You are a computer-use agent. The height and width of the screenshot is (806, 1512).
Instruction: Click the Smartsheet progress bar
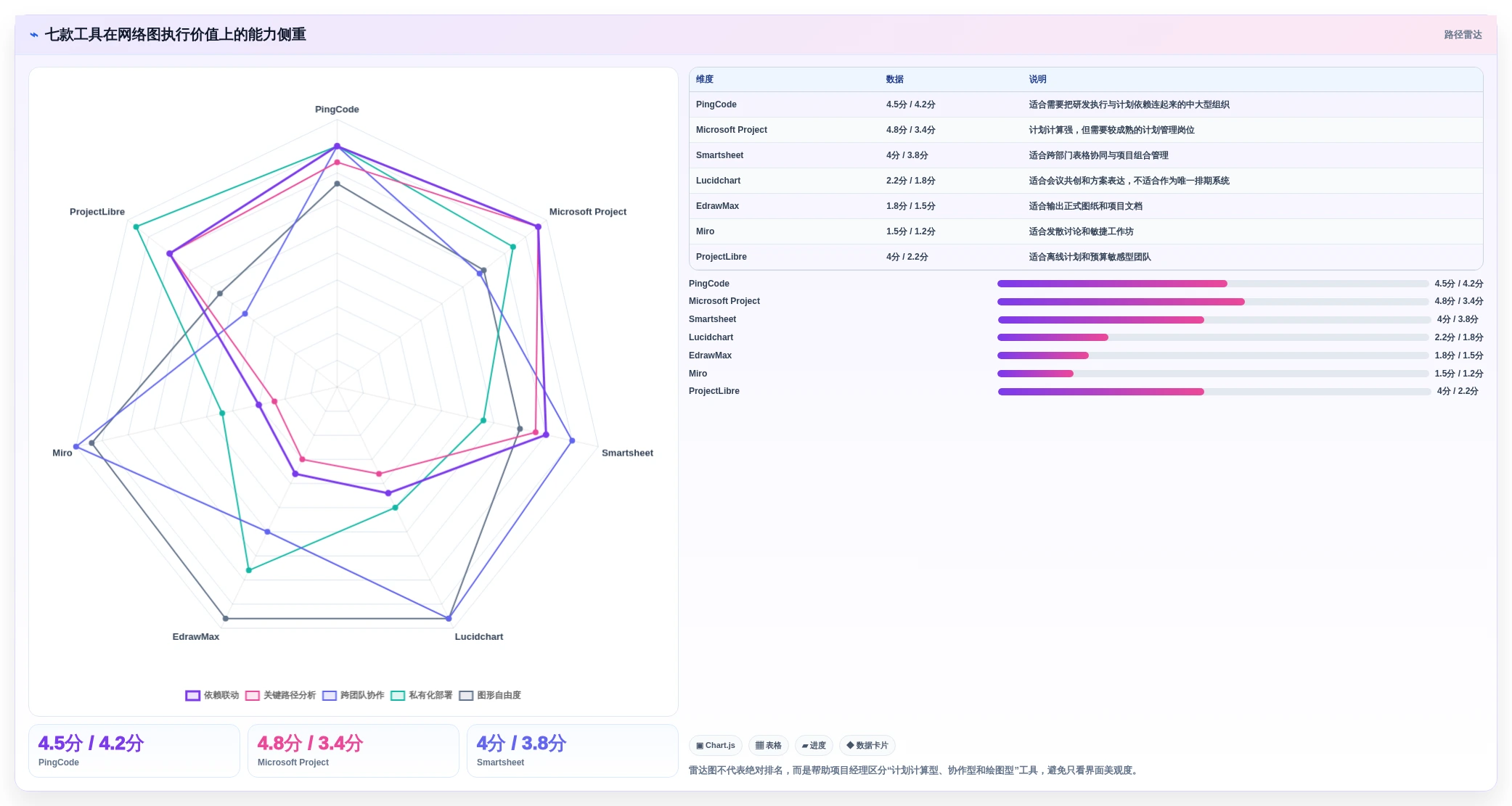click(x=1214, y=320)
